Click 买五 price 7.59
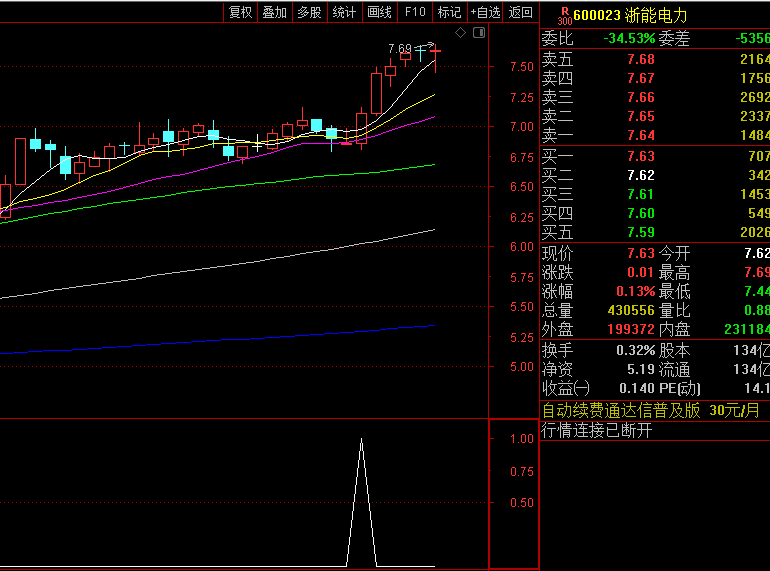 pyautogui.click(x=641, y=232)
